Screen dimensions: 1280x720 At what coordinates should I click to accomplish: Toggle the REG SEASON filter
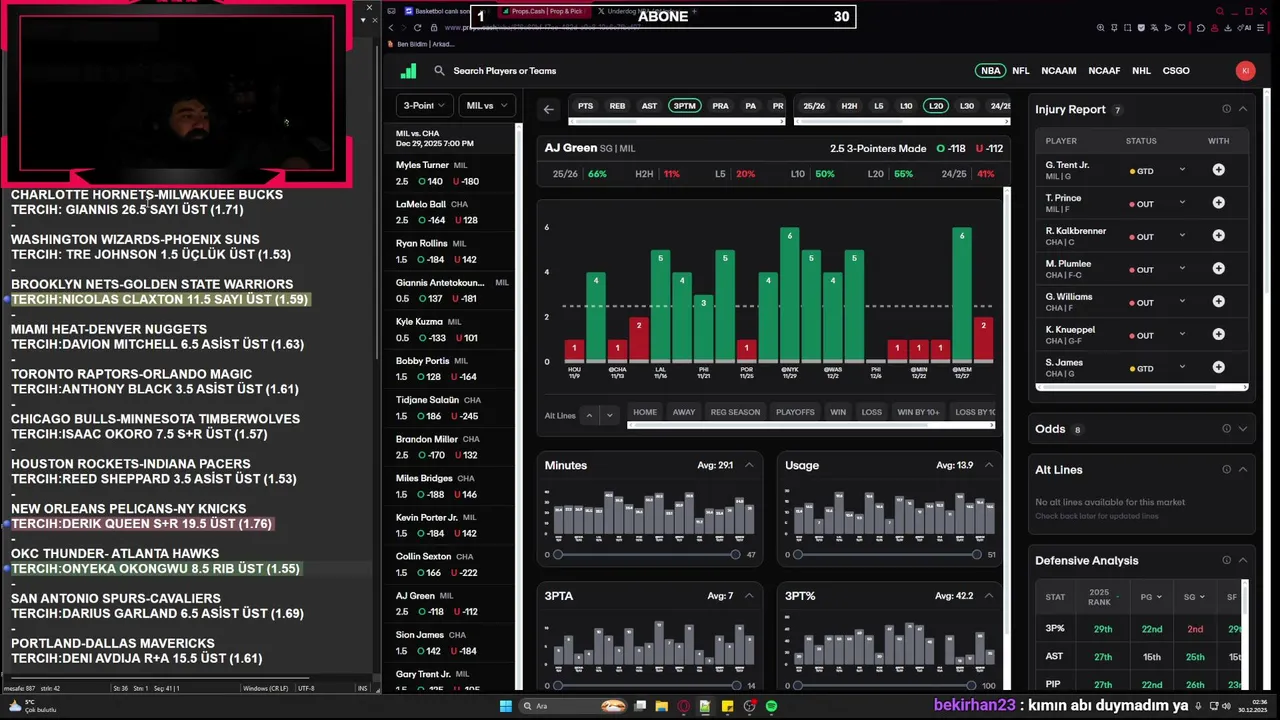pyautogui.click(x=735, y=412)
